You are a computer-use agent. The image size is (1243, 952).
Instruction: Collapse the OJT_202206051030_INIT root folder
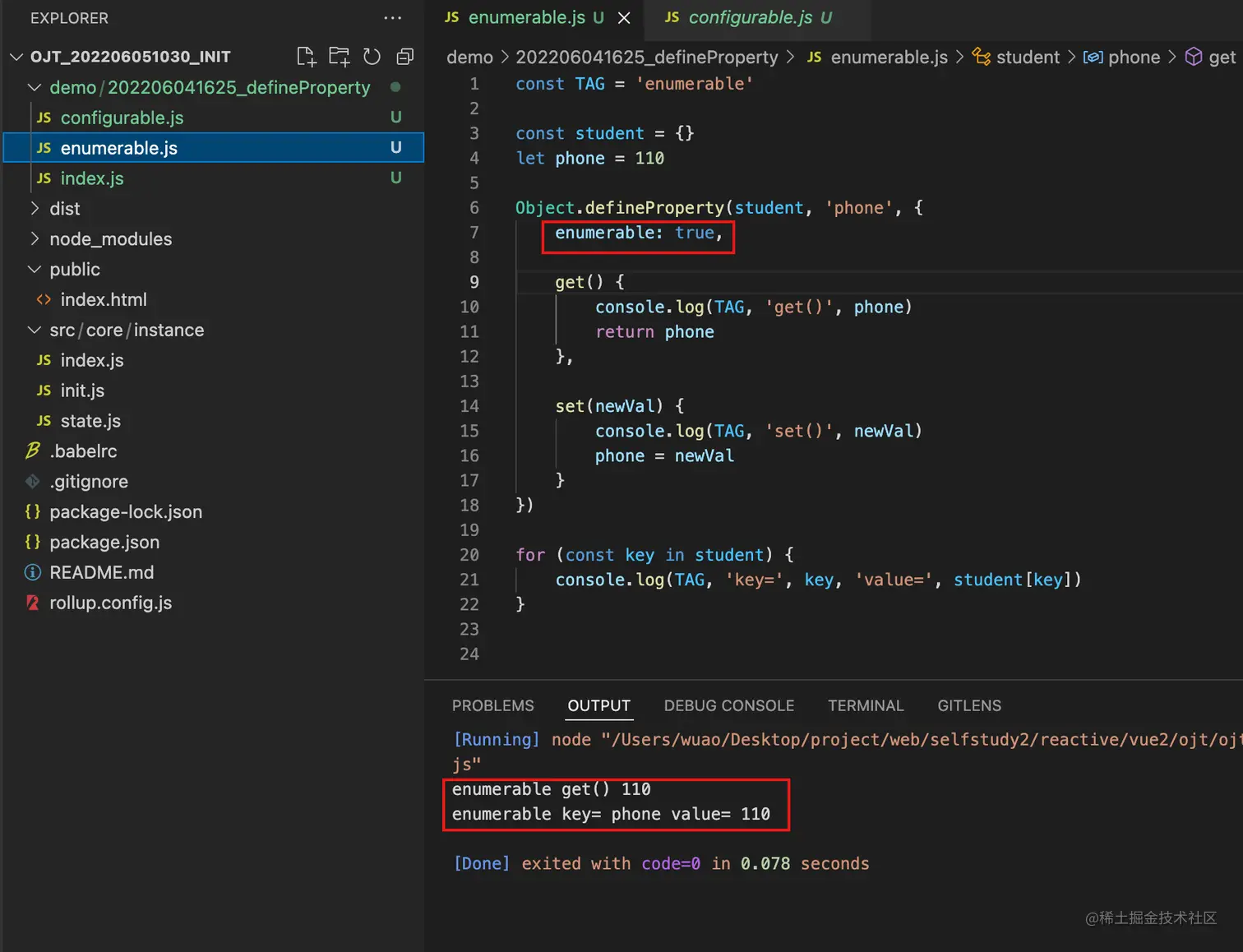pyautogui.click(x=214, y=57)
